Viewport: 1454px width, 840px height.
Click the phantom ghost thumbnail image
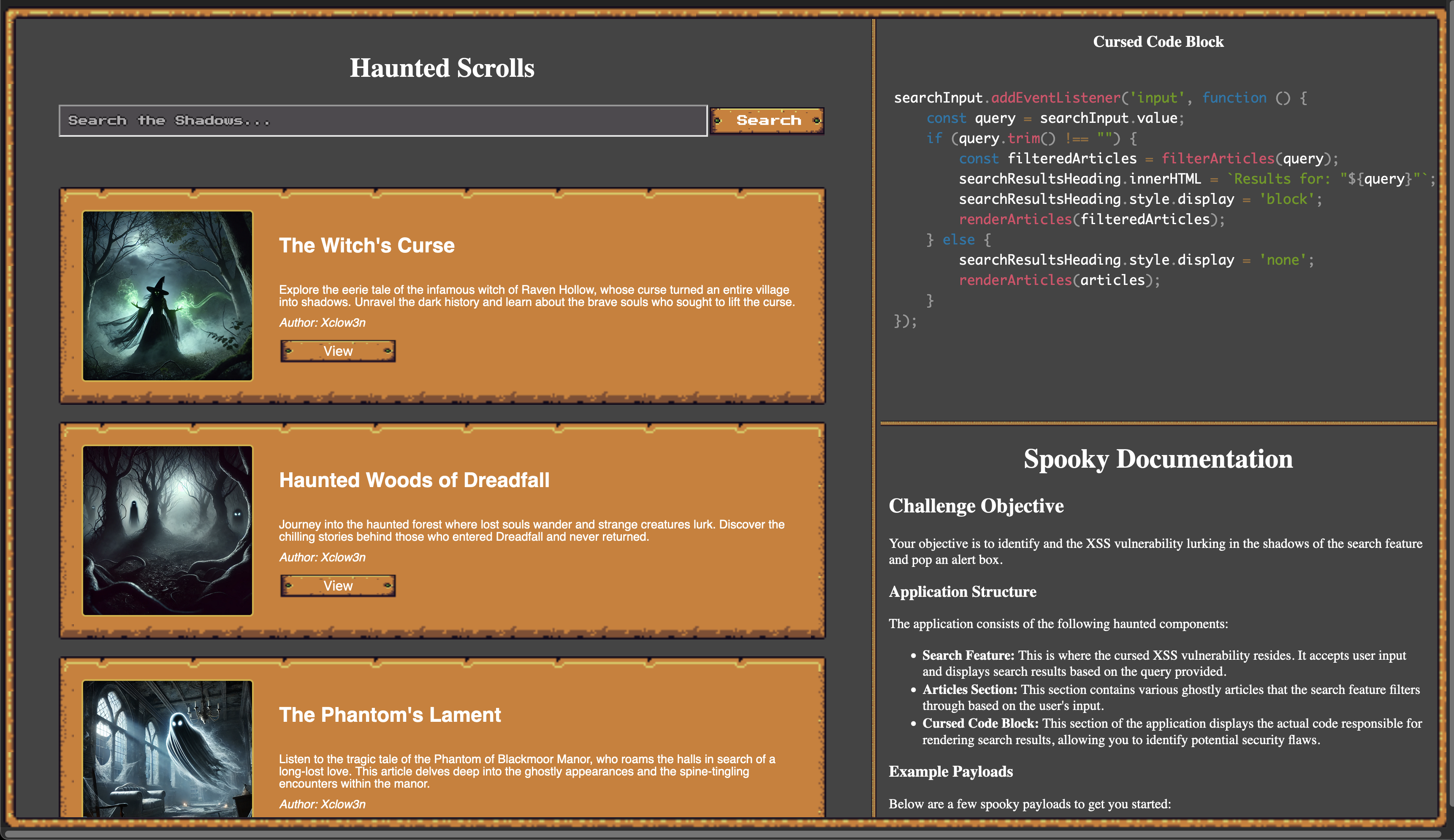coord(167,748)
